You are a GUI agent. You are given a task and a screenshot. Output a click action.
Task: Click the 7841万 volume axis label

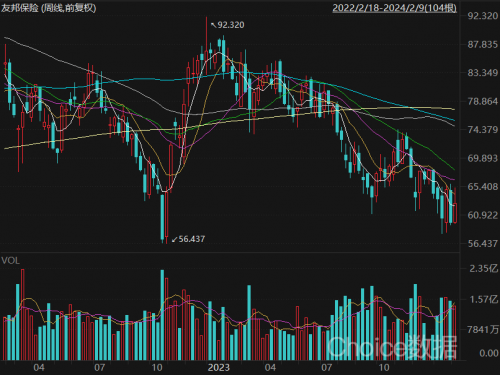coord(483,330)
